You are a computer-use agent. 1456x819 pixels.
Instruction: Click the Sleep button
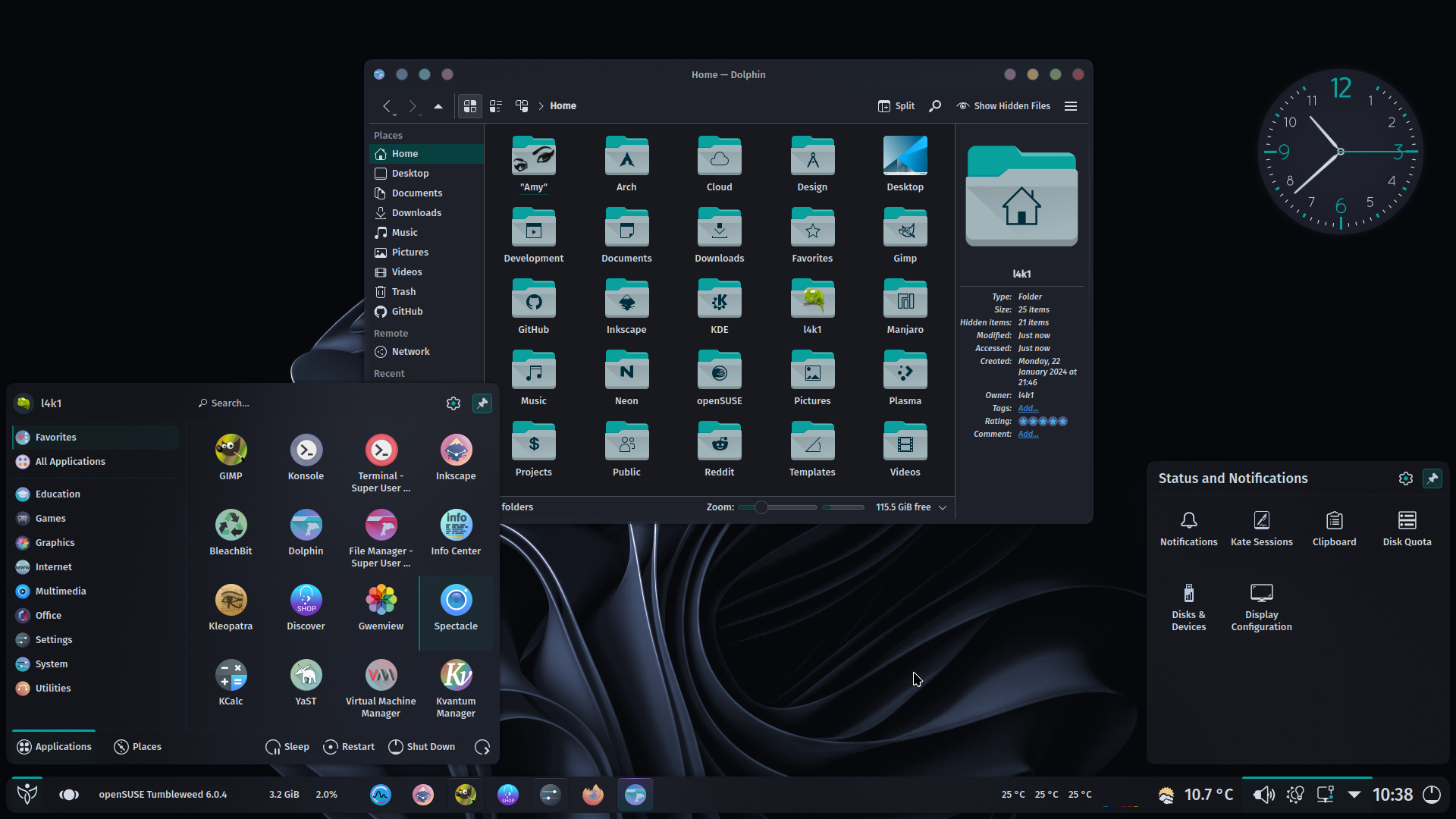pyautogui.click(x=287, y=747)
